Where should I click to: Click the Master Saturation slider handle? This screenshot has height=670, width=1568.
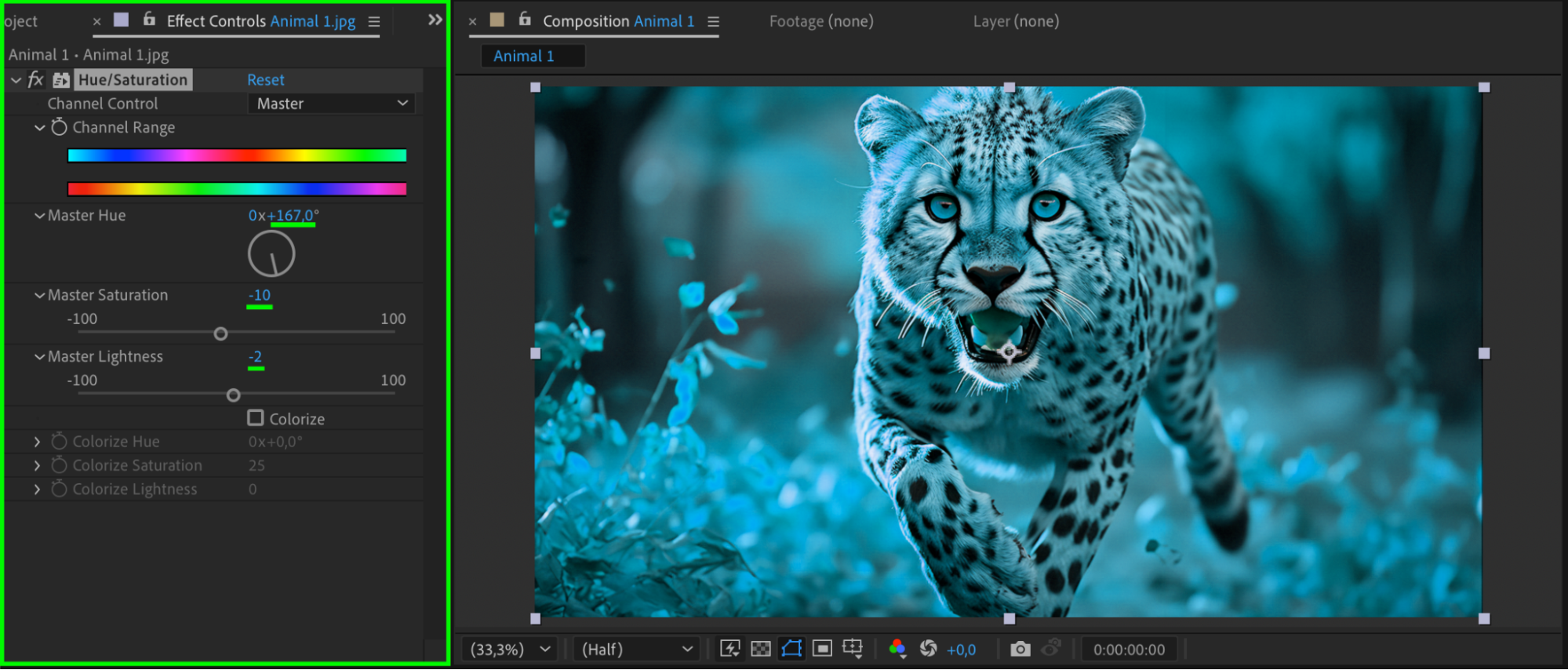tap(221, 334)
